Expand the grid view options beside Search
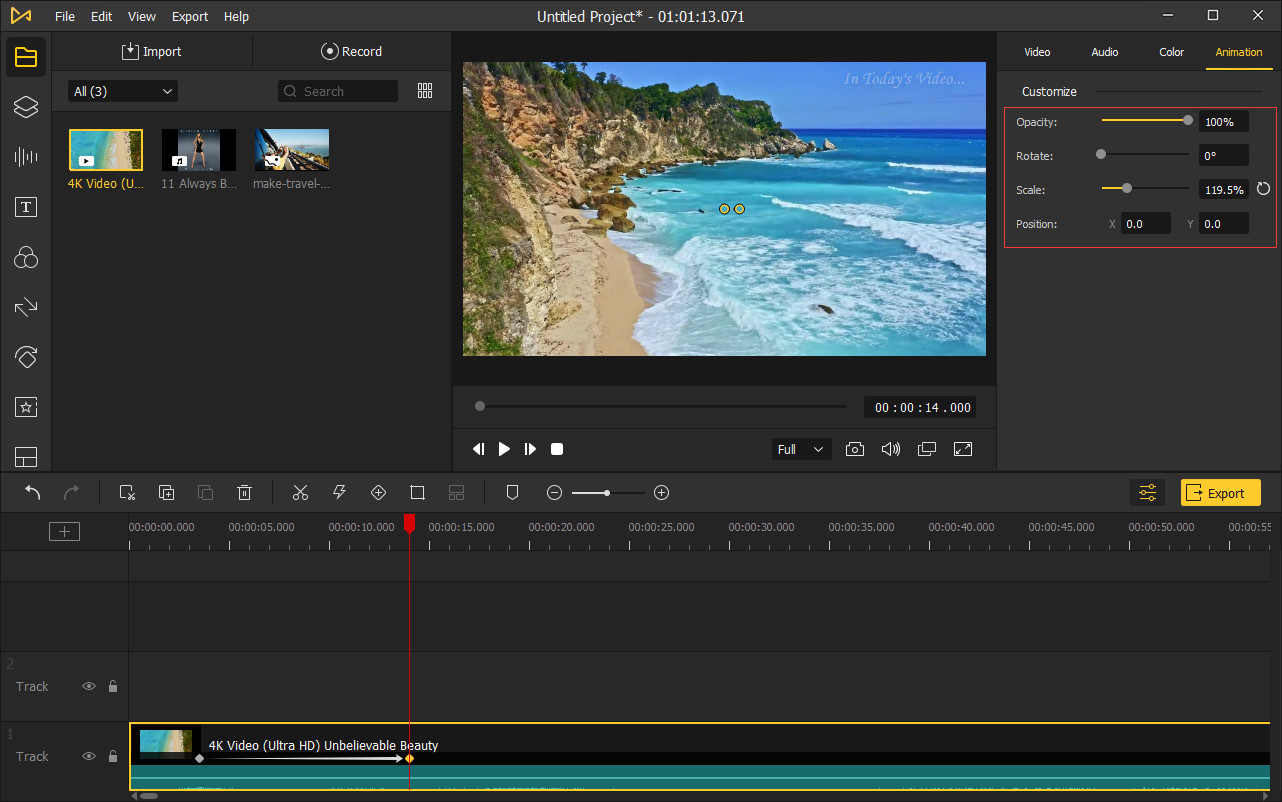Viewport: 1282px width, 802px height. 425,90
